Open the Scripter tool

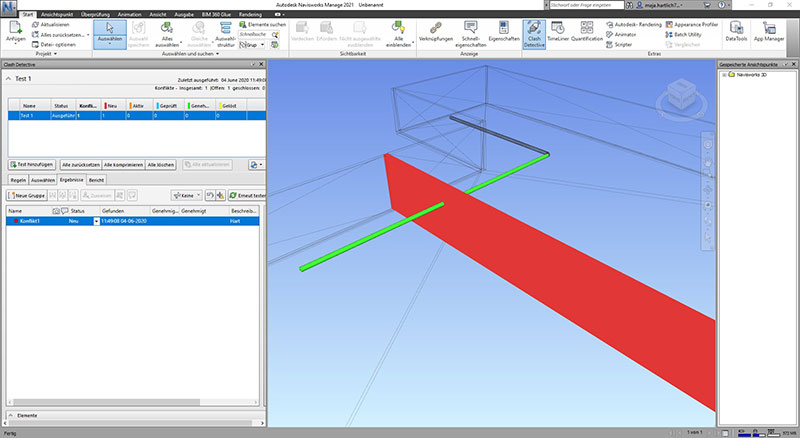[619, 45]
